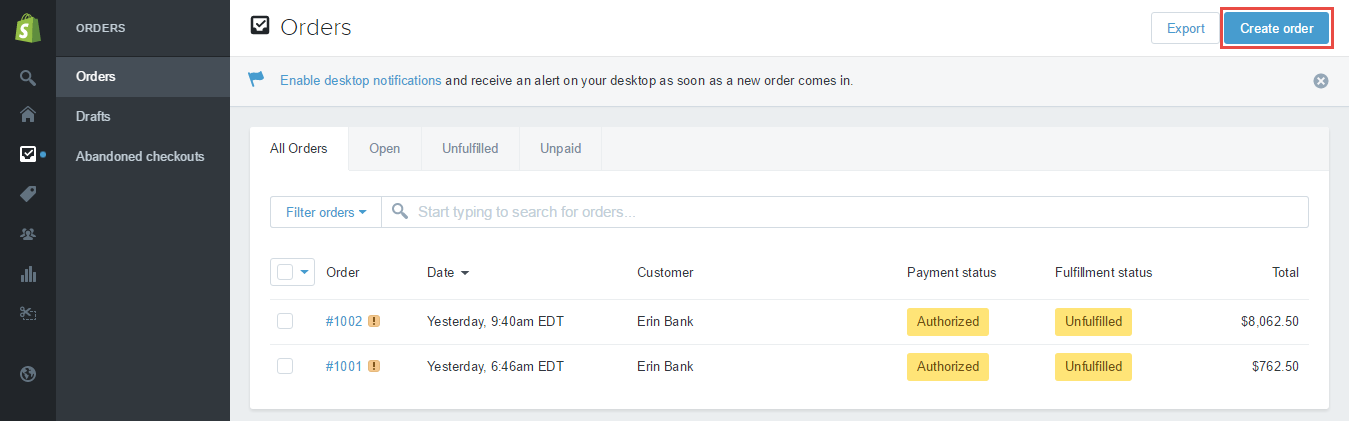Sort by the Date column header
Screen dimensions: 1349x421
(448, 272)
